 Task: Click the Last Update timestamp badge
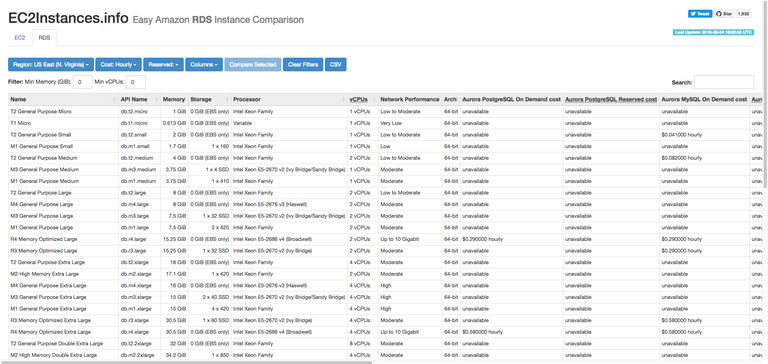point(714,32)
